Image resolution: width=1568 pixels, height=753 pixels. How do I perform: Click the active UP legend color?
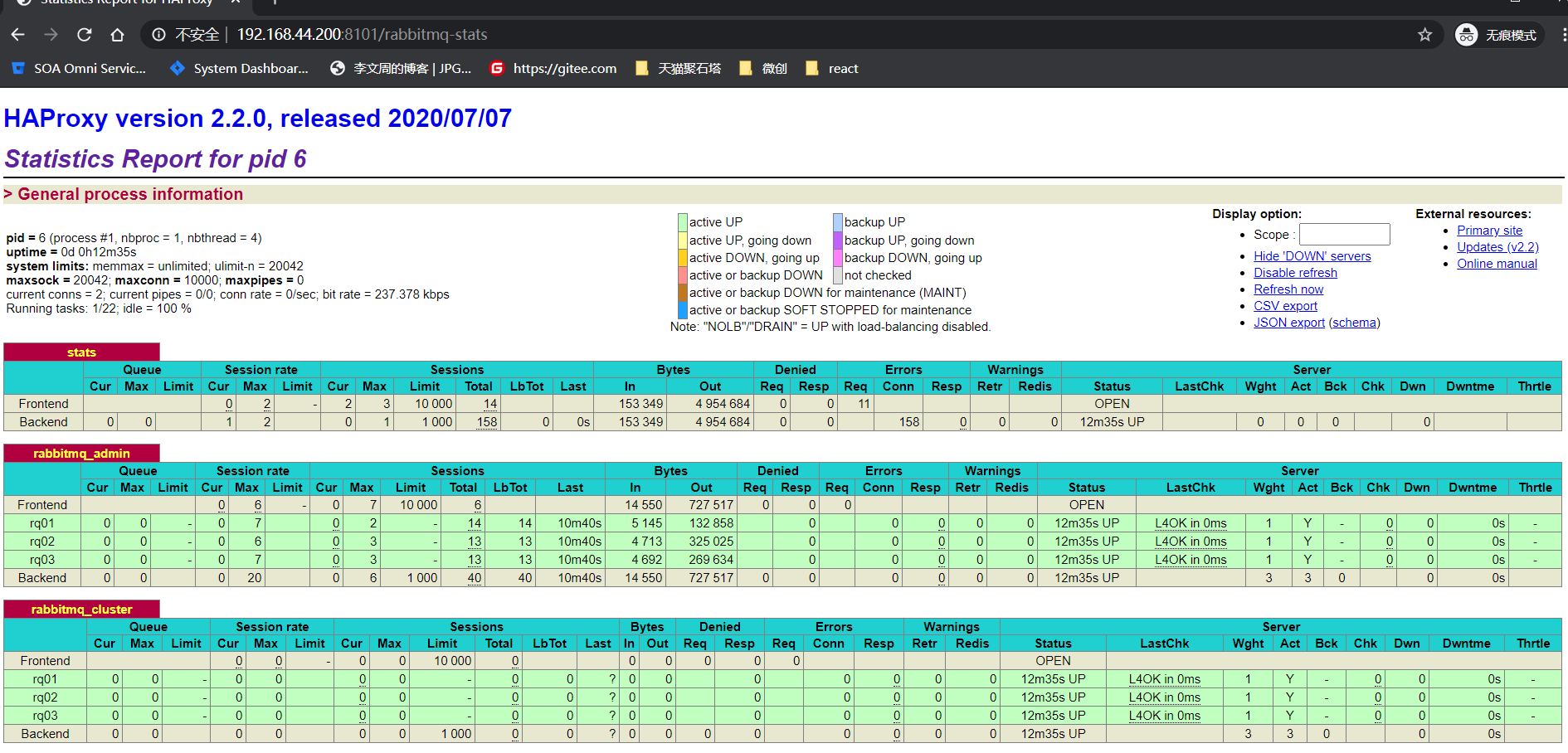point(682,222)
